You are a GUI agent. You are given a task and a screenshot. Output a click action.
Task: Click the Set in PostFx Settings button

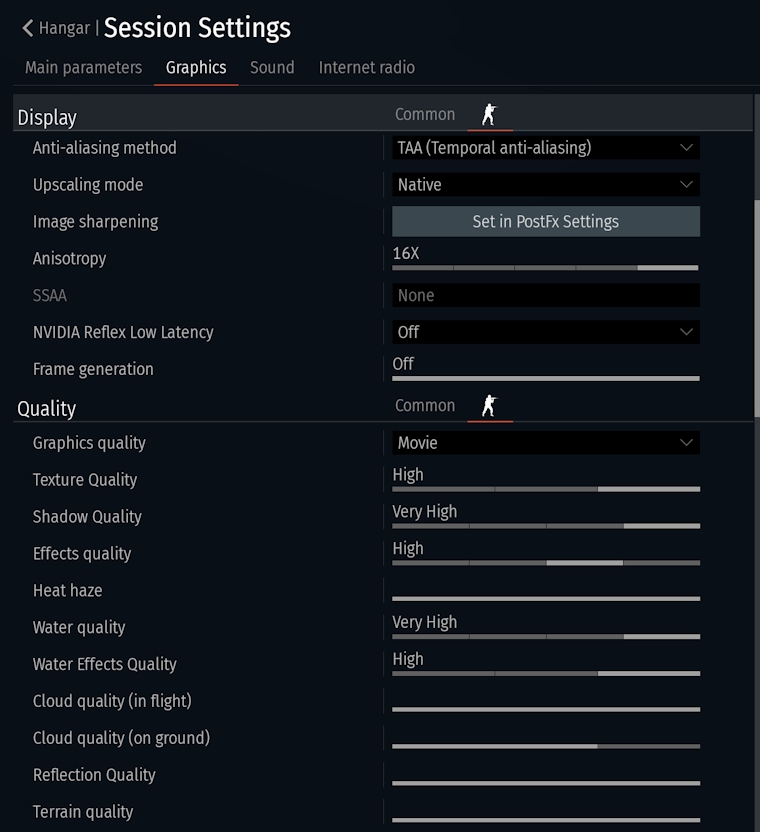[x=546, y=221]
